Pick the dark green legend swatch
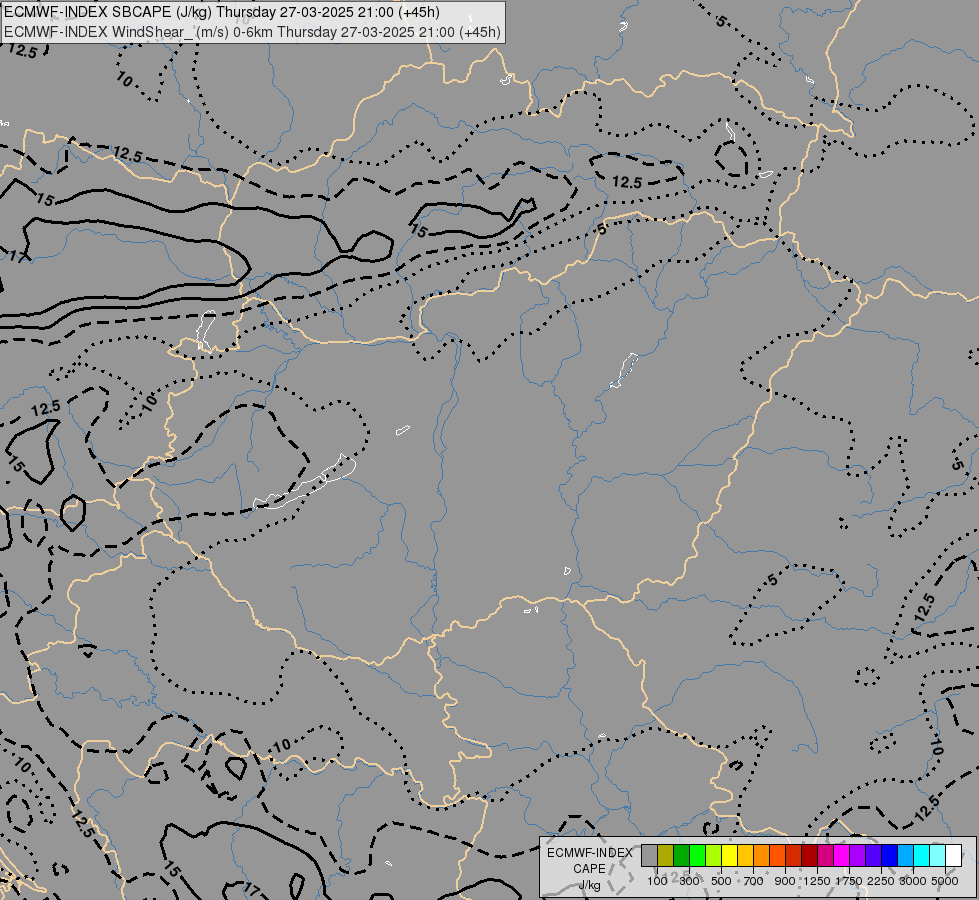The width and height of the screenshot is (979, 900). pos(681,856)
